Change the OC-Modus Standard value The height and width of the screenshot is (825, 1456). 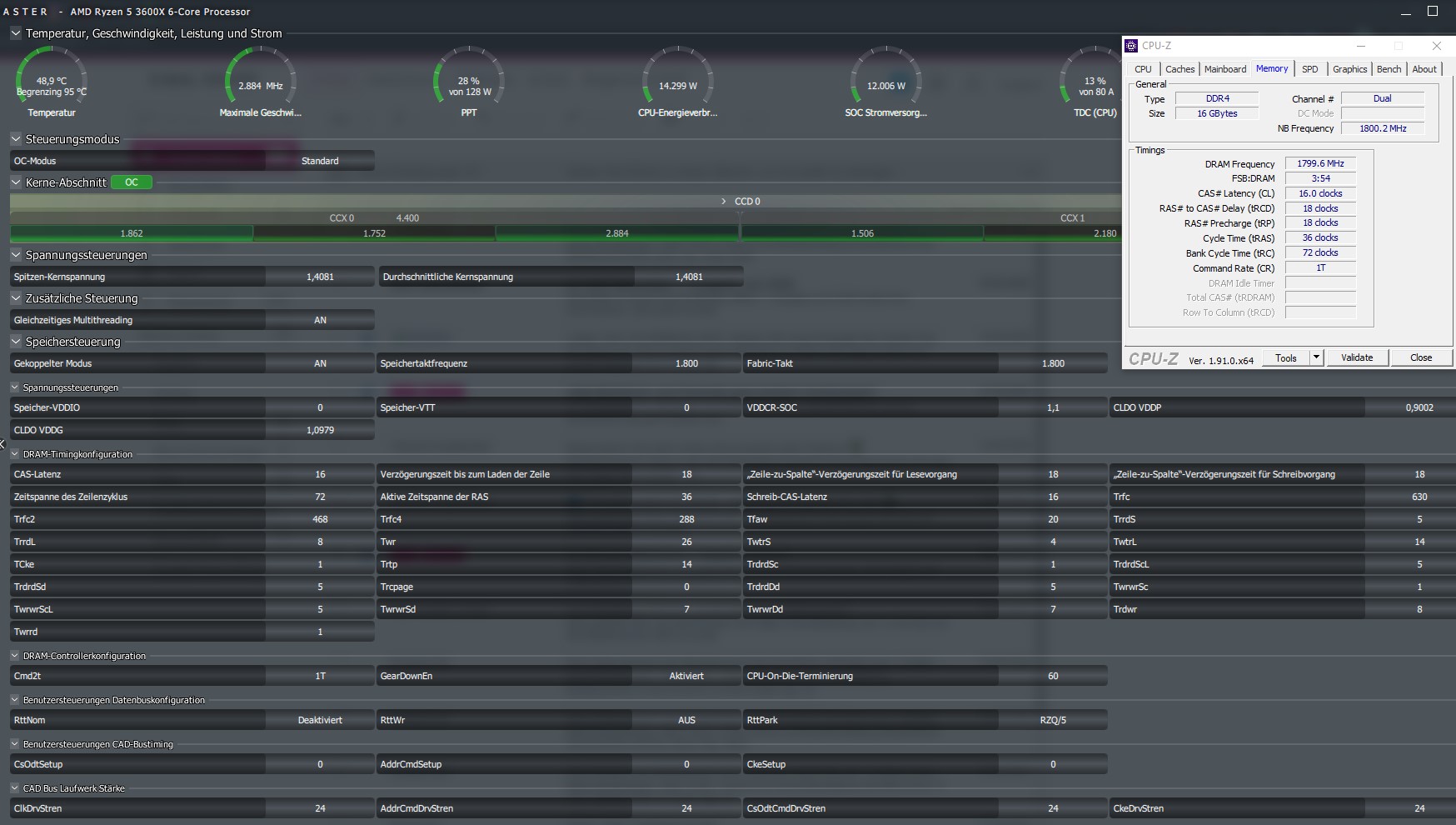pos(320,161)
